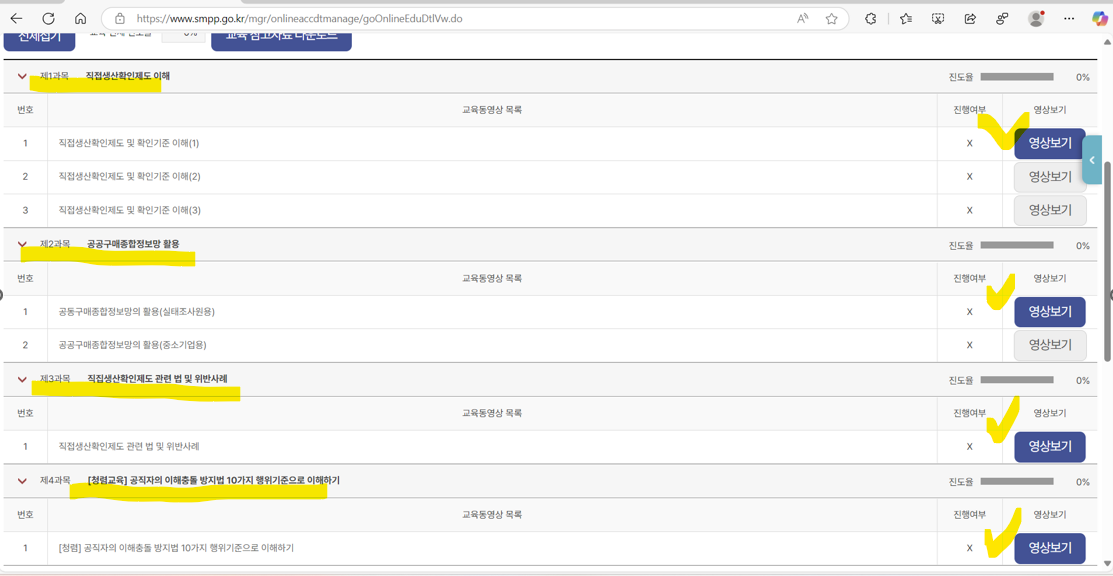
Task: View site info via the lock icon
Action: point(119,19)
